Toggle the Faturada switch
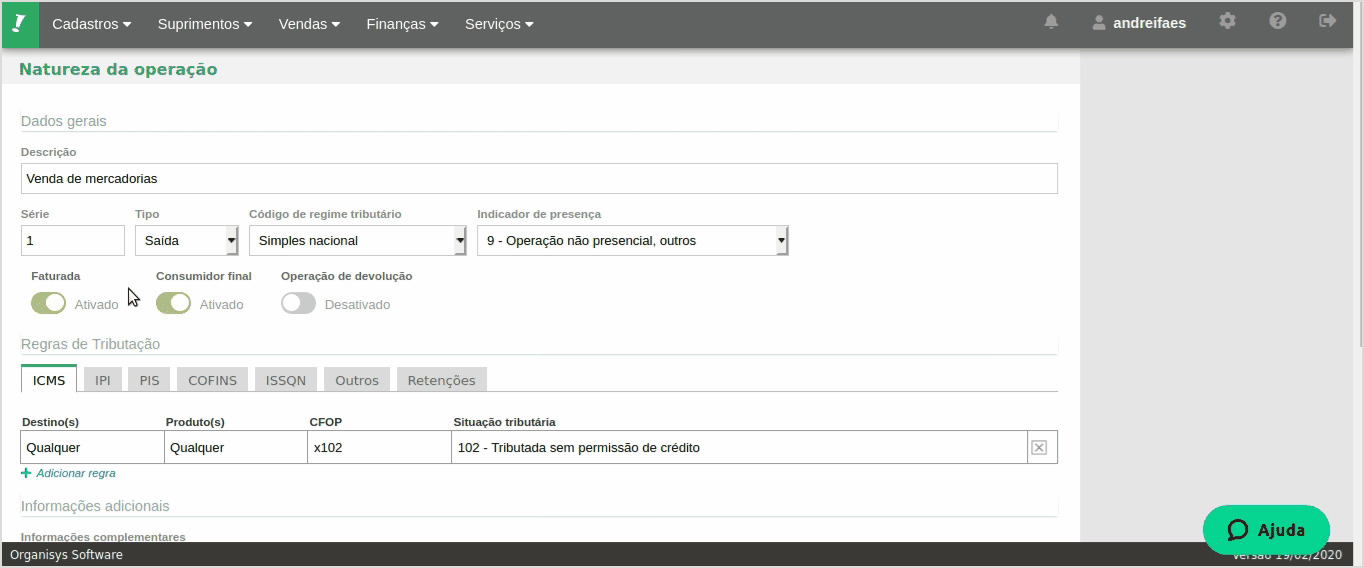 pyautogui.click(x=48, y=303)
